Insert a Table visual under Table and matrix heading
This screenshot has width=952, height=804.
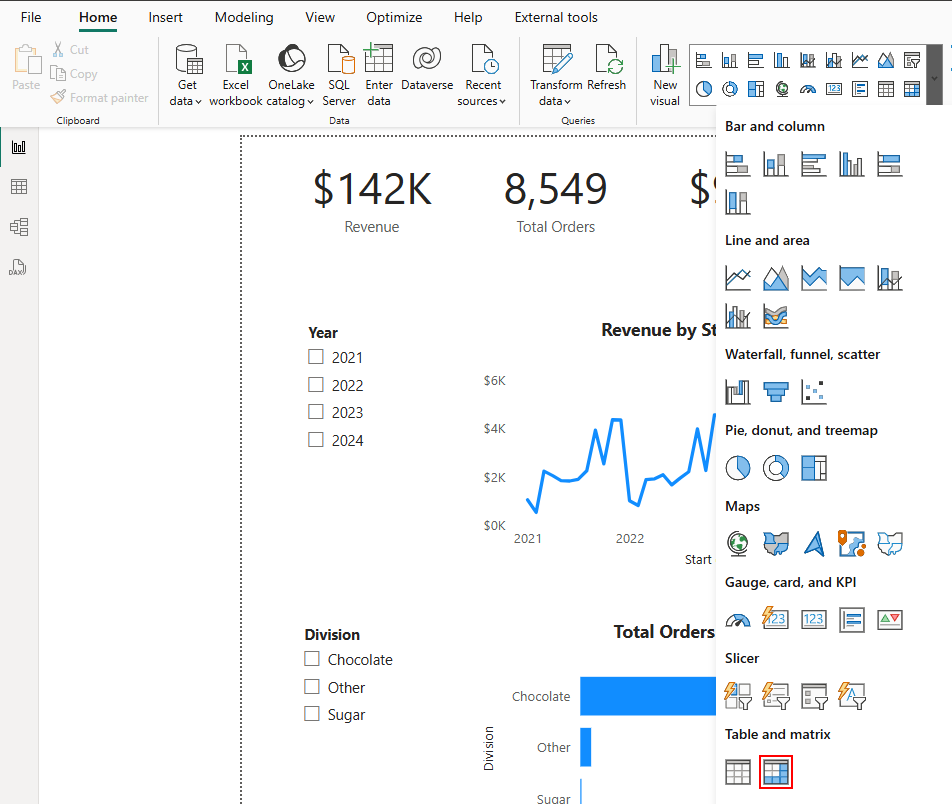pos(738,772)
